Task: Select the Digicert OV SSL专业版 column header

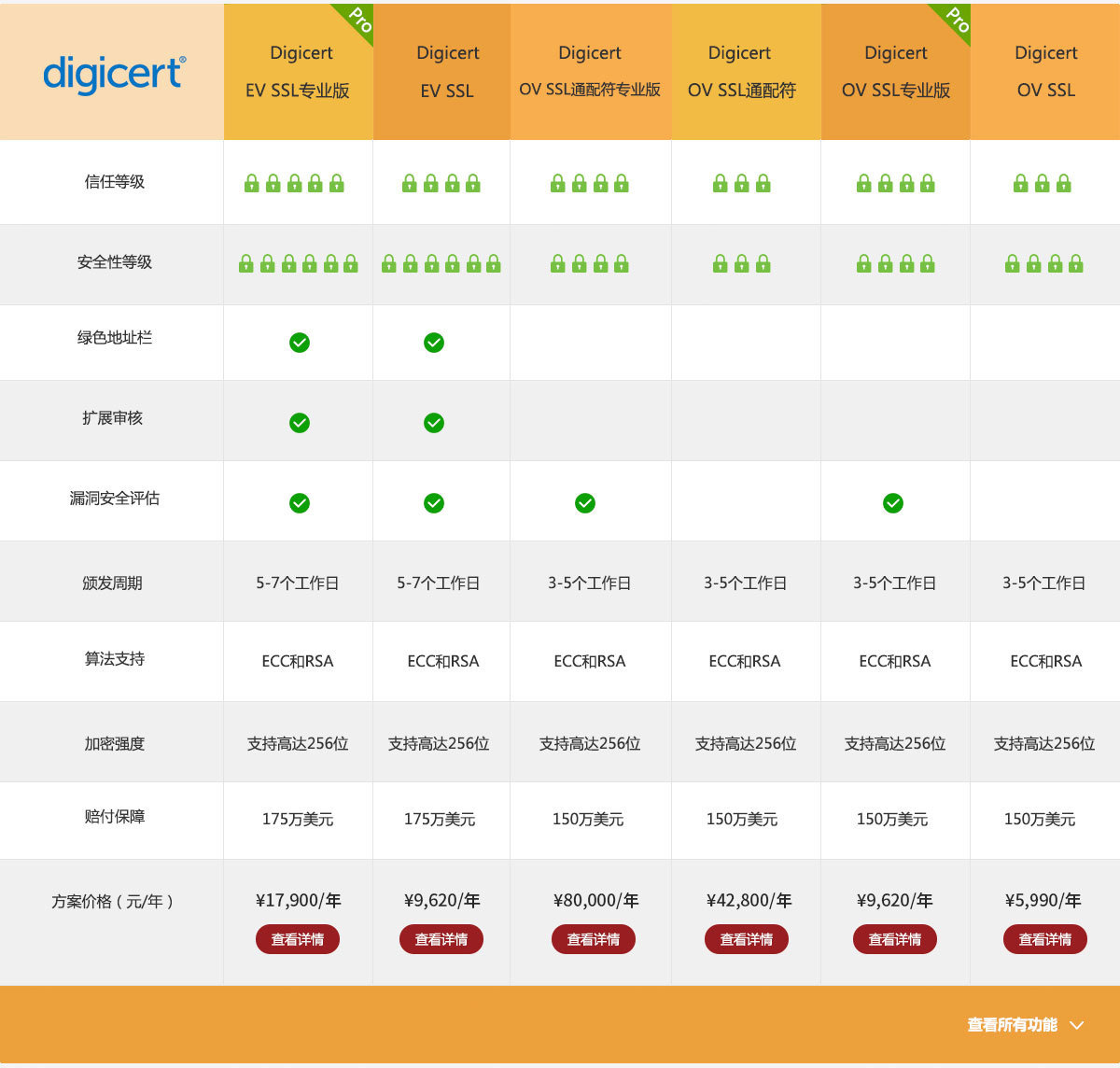Action: (x=896, y=72)
